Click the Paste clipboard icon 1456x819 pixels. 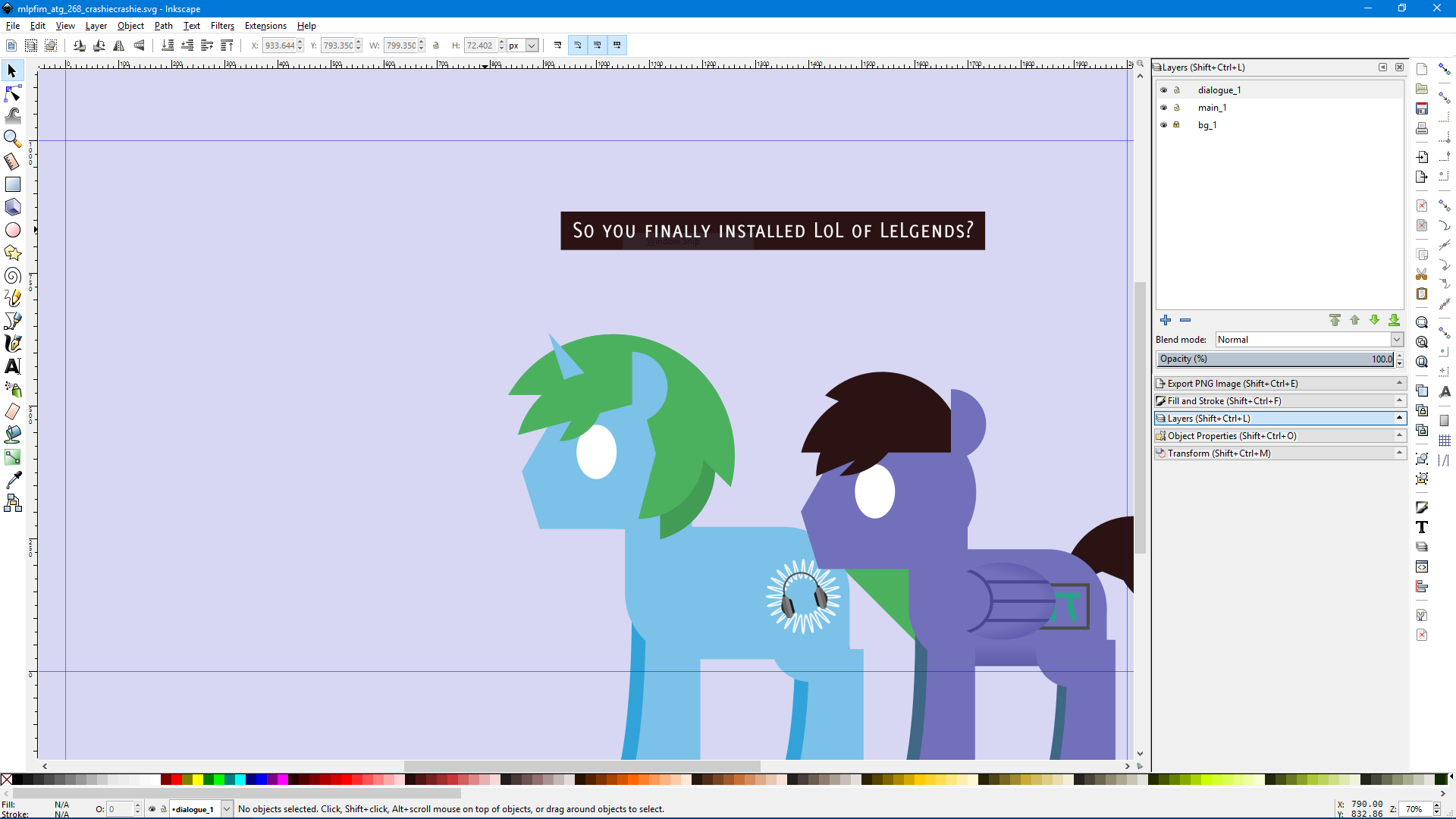(x=1422, y=293)
